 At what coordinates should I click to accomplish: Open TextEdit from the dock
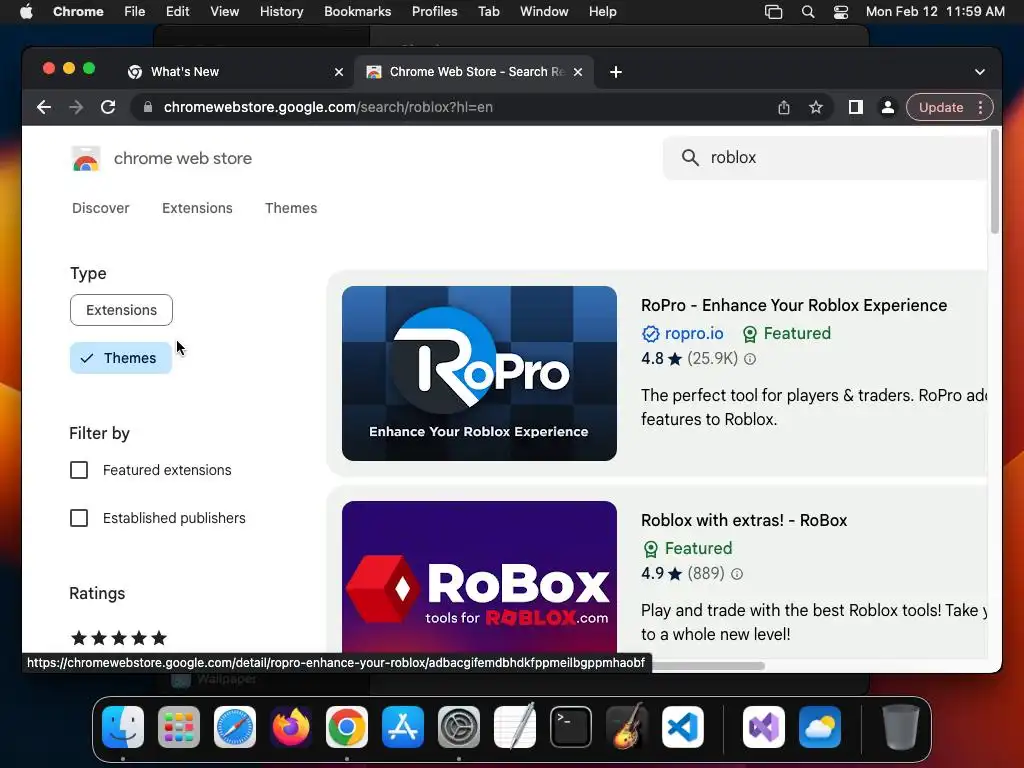click(x=515, y=727)
